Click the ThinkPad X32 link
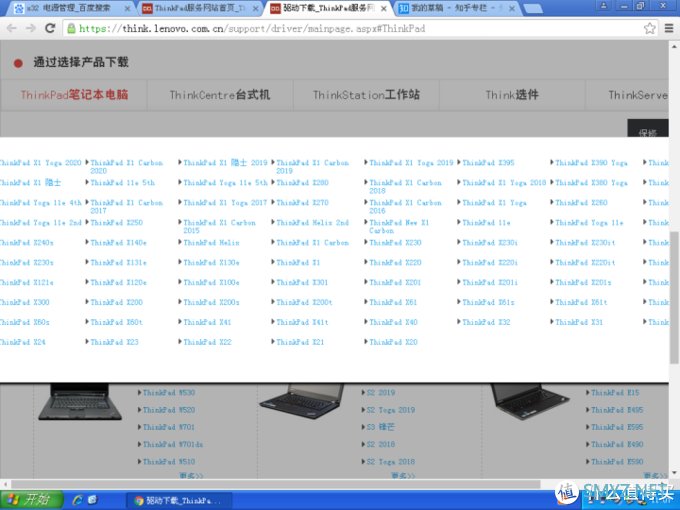Image resolution: width=680 pixels, height=510 pixels. (486, 322)
